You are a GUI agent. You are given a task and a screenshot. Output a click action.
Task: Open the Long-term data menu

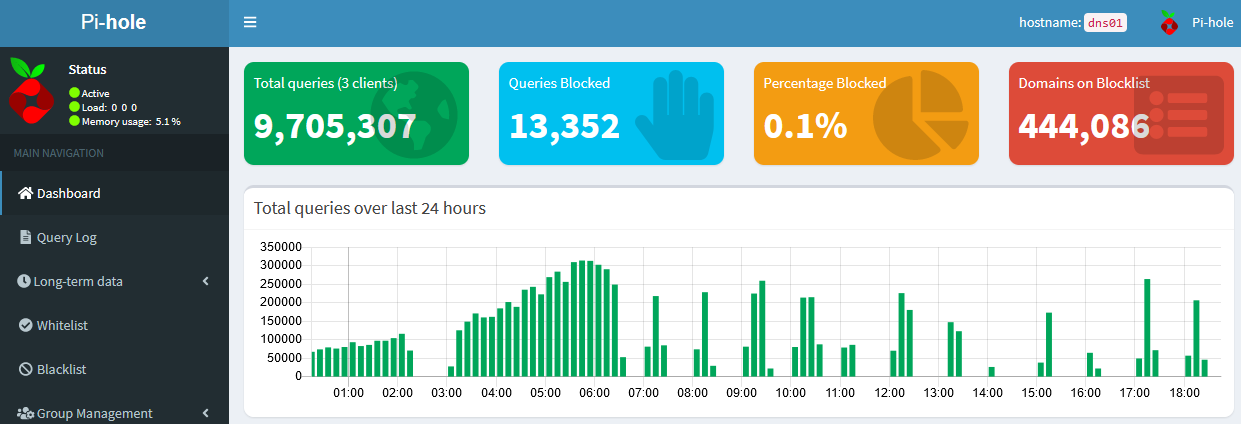[x=115, y=281]
